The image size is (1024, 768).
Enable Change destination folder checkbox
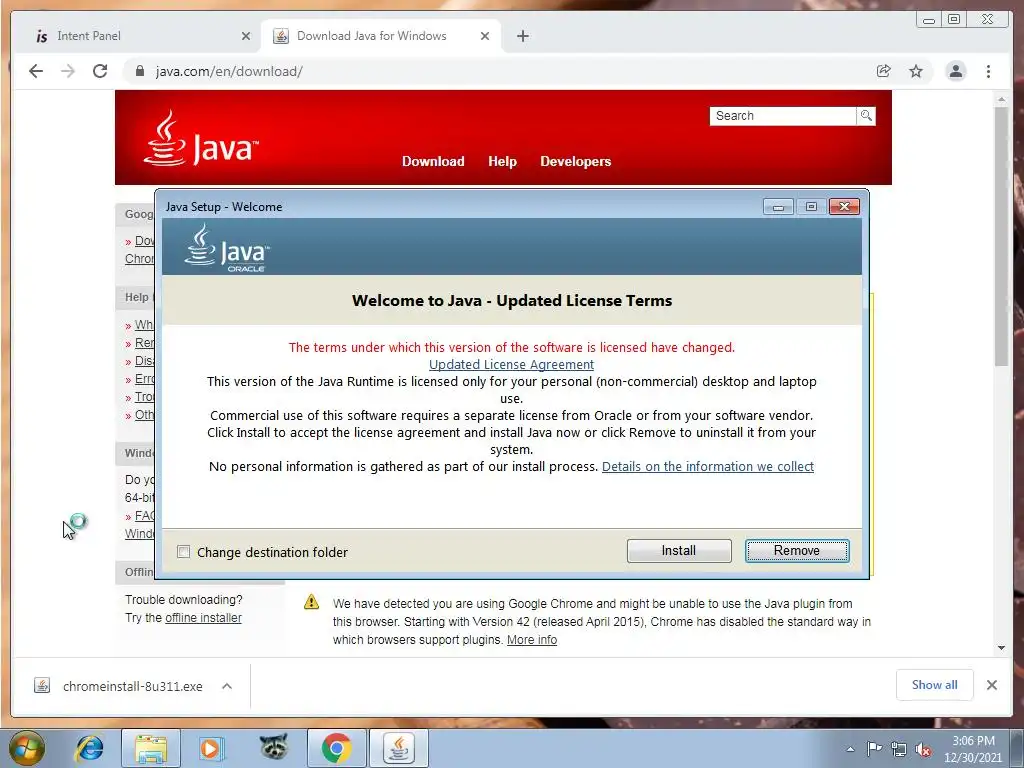pyautogui.click(x=184, y=552)
